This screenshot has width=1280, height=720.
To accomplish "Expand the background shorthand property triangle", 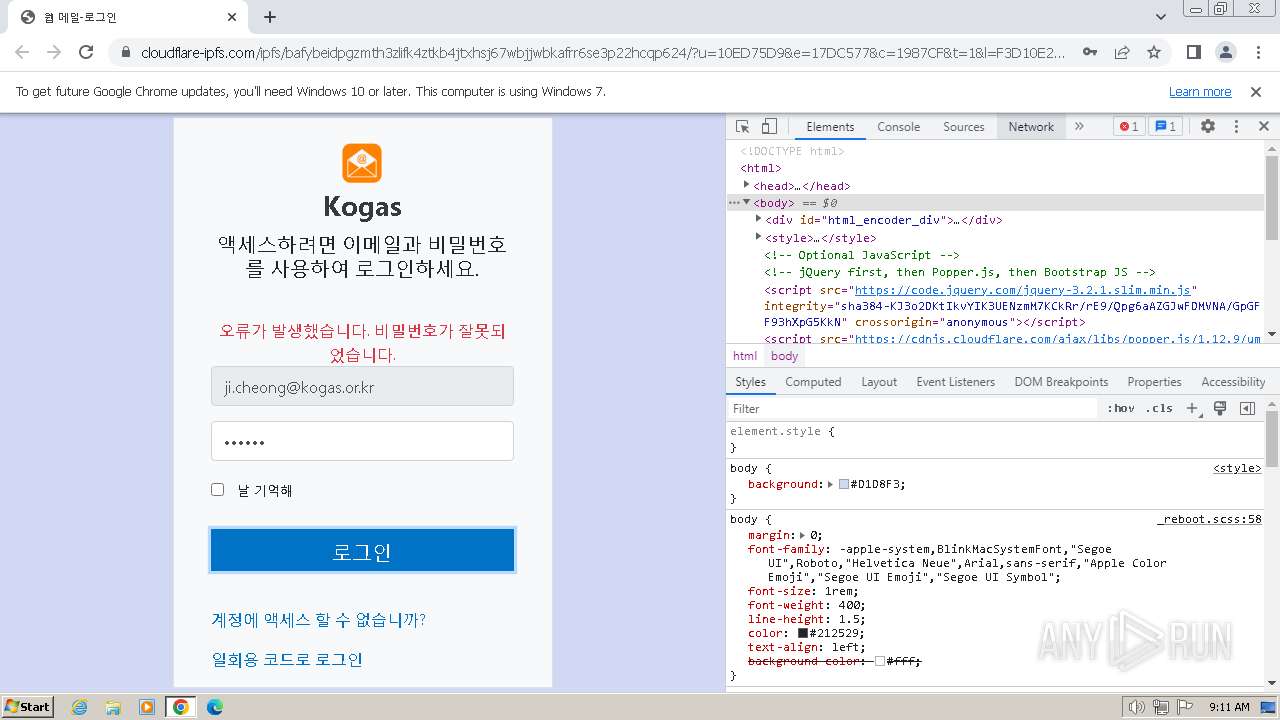I will [830, 484].
